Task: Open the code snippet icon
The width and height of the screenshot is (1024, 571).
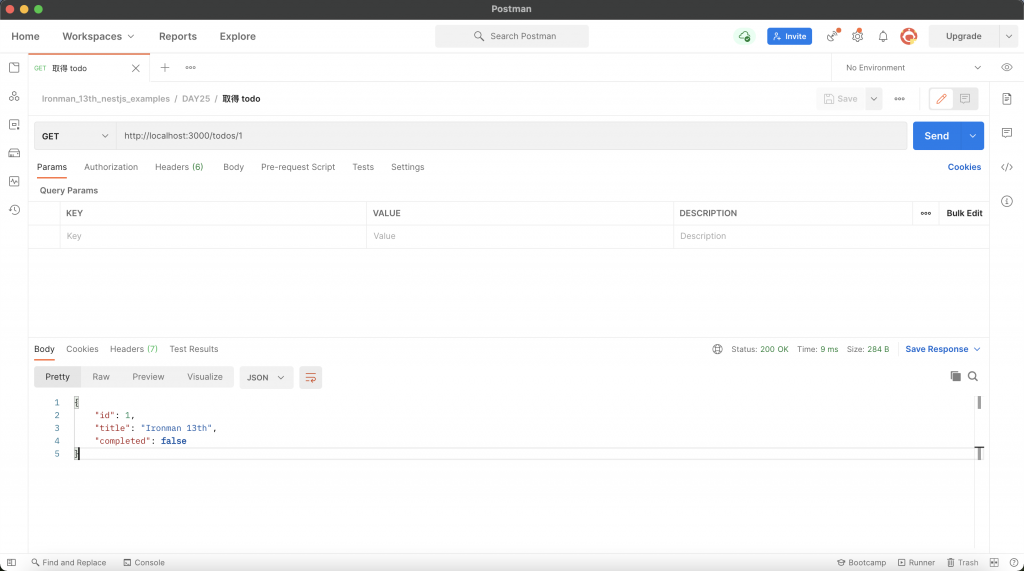Action: pos(1006,167)
